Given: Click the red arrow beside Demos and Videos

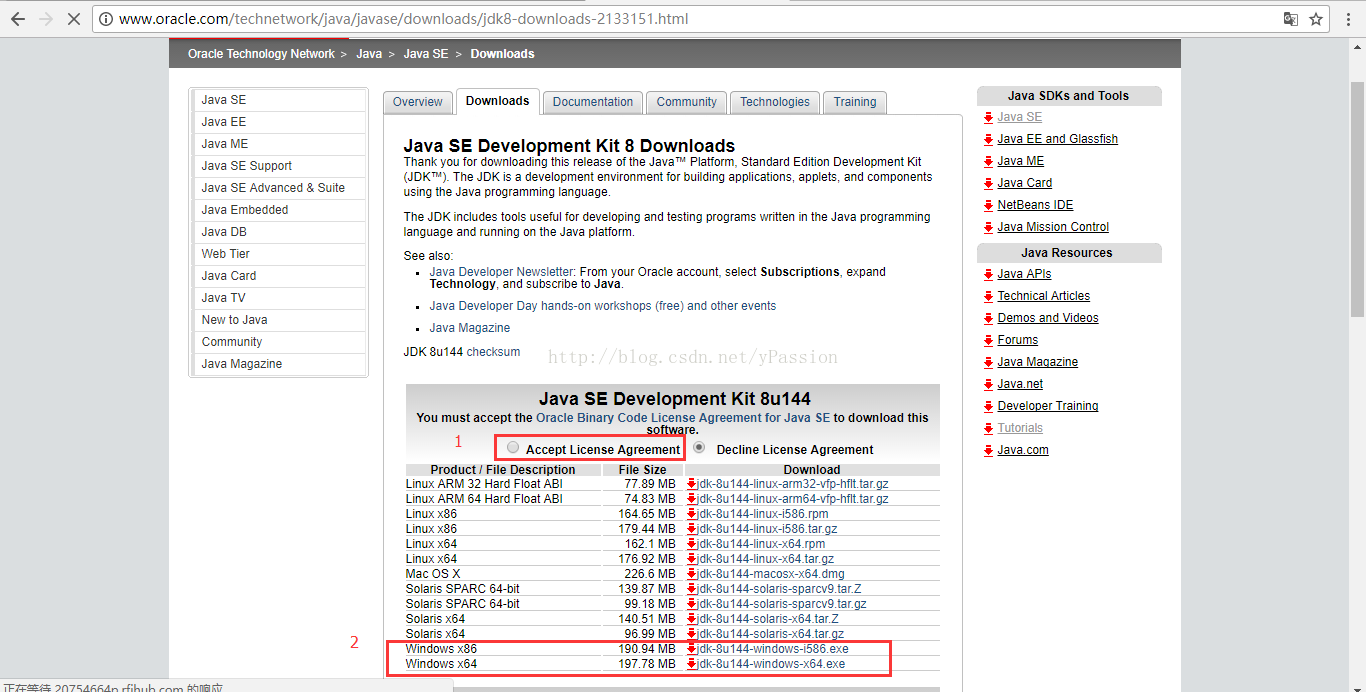Looking at the screenshot, I should pos(988,319).
